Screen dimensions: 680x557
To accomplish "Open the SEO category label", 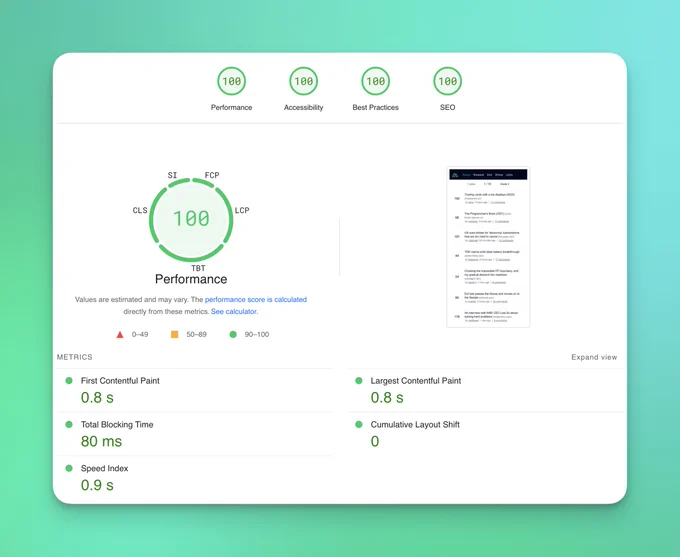I will (448, 107).
